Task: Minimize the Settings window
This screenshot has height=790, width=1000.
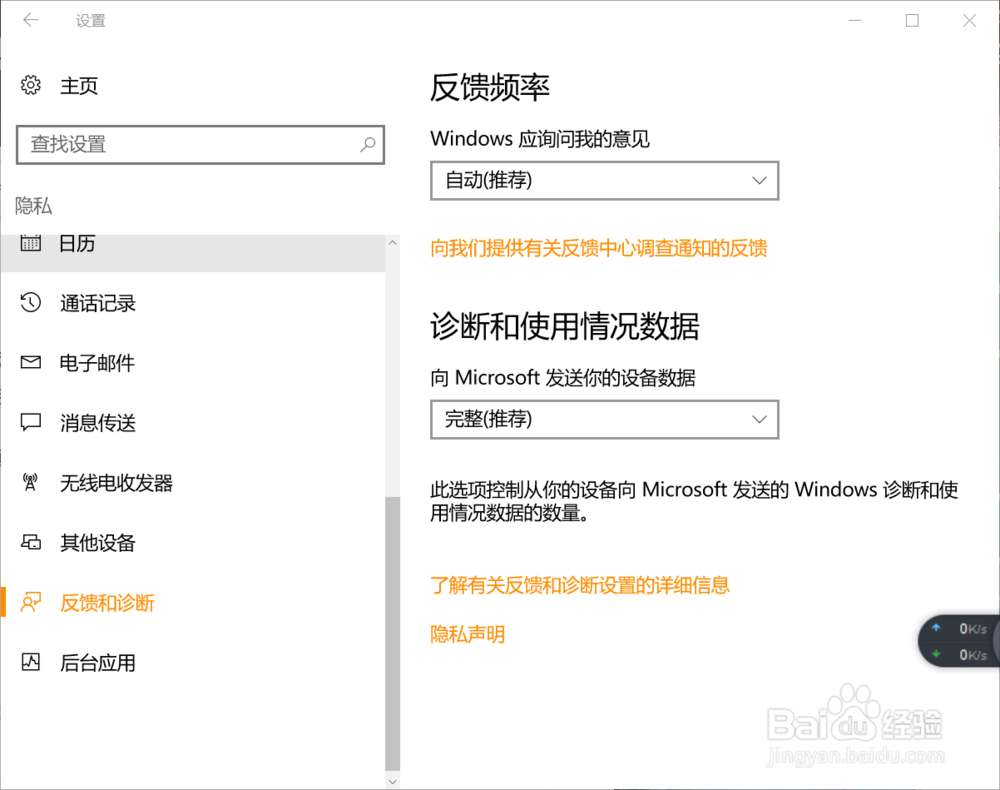Action: (x=855, y=20)
